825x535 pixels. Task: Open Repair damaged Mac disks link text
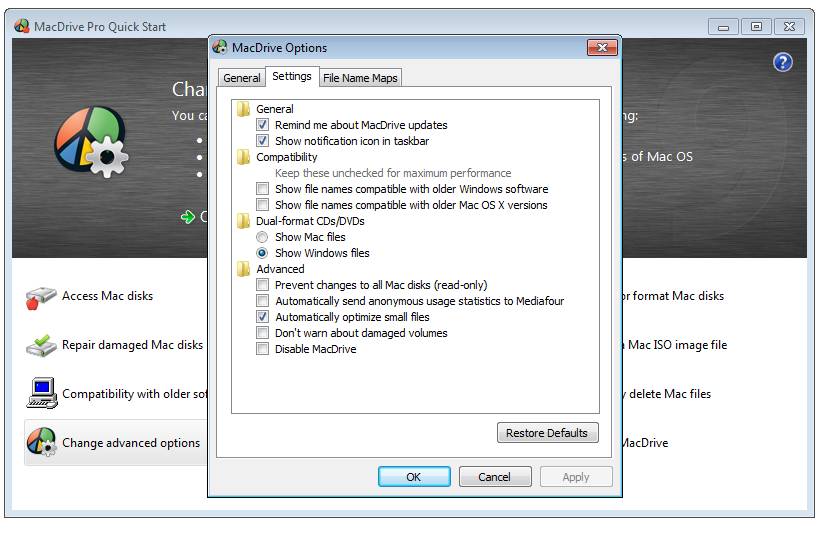(x=133, y=345)
